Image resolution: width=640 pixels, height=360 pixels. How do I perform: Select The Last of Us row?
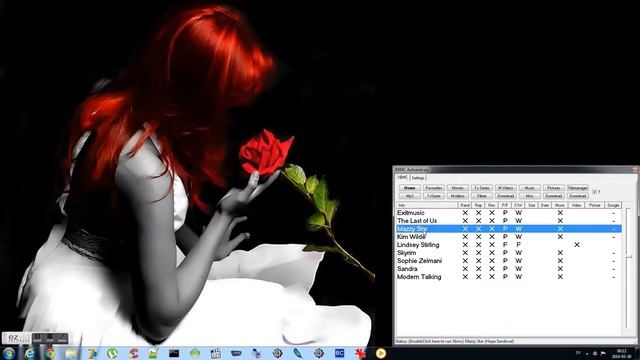[509, 221]
